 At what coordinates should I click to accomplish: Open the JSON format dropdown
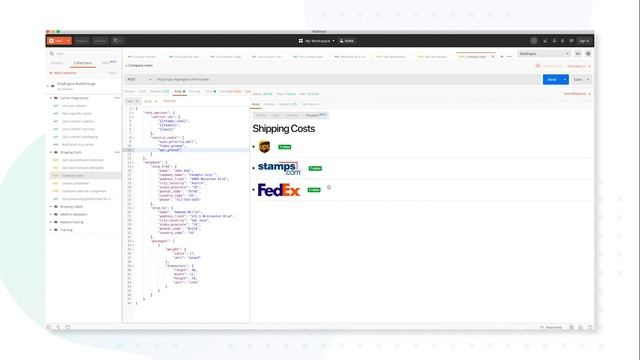(151, 101)
